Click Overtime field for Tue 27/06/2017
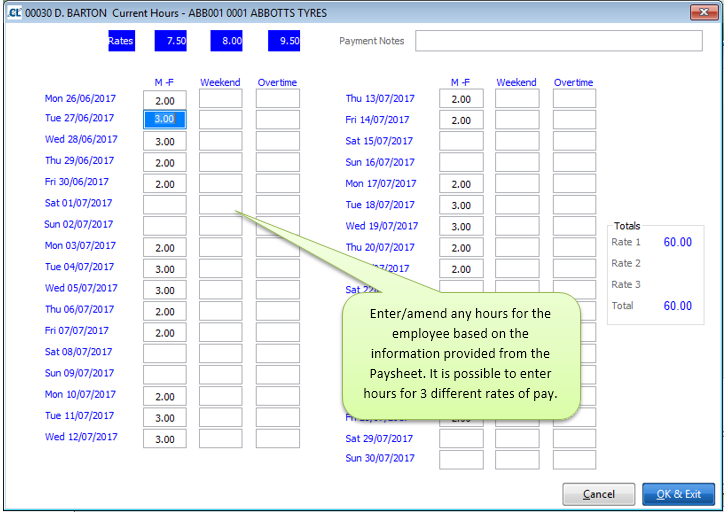Viewport: 726px width, 514px height. (x=278, y=119)
